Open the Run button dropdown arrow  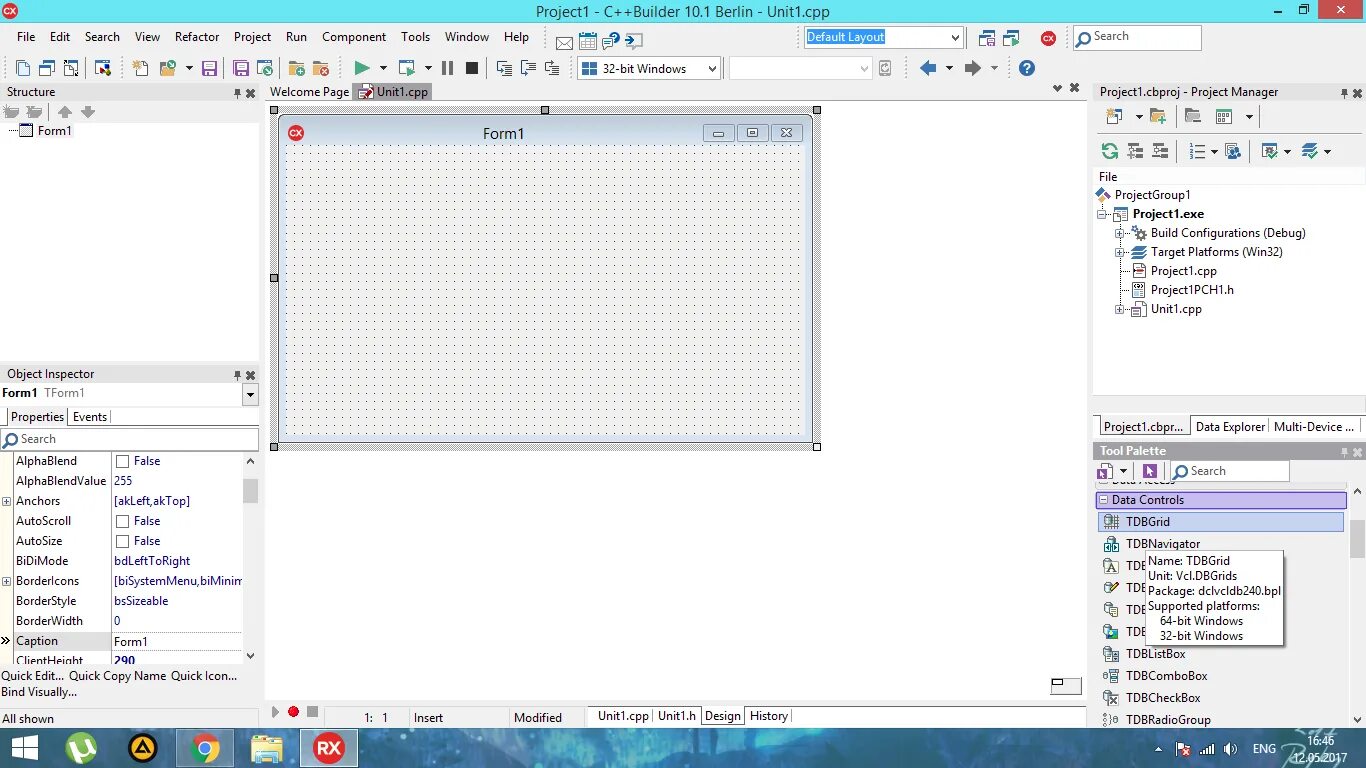point(383,68)
